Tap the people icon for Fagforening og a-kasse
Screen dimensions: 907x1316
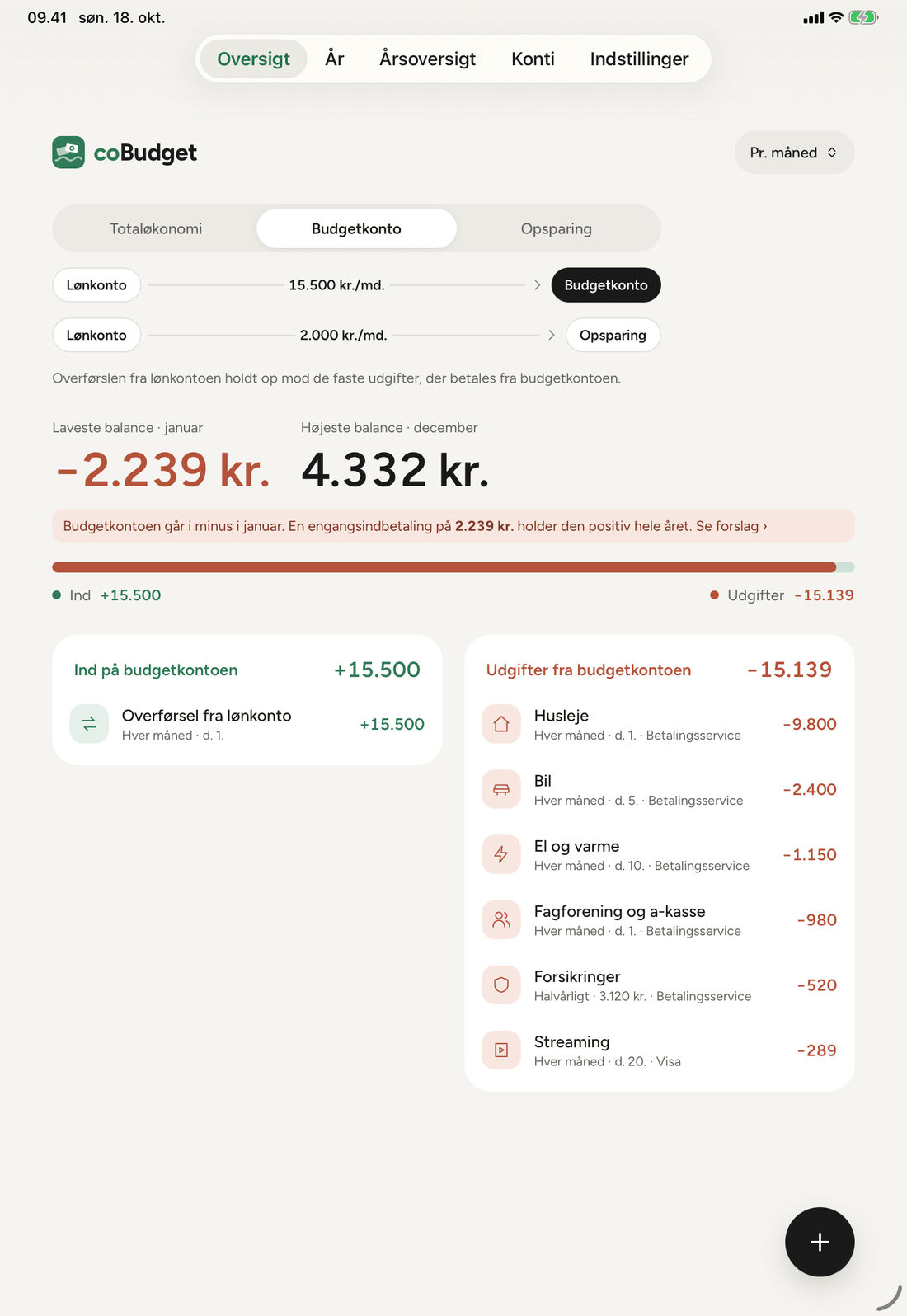pos(501,919)
